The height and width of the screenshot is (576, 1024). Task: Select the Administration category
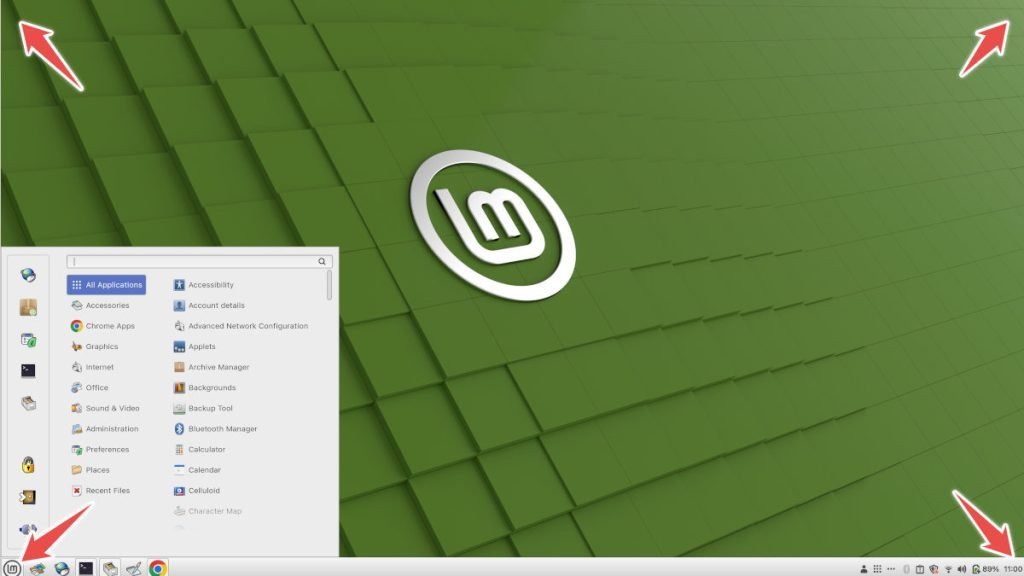pyautogui.click(x=106, y=428)
